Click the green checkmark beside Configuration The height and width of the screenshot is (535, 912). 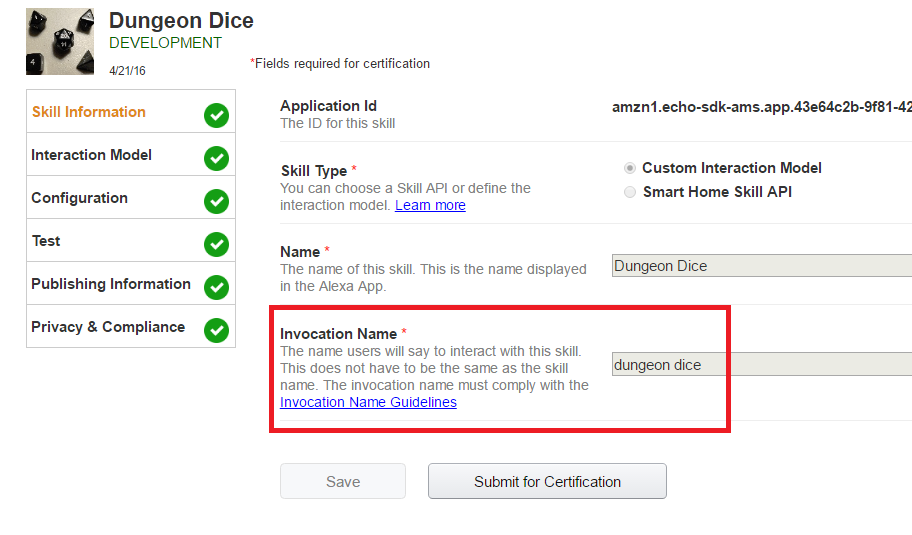coord(216,201)
